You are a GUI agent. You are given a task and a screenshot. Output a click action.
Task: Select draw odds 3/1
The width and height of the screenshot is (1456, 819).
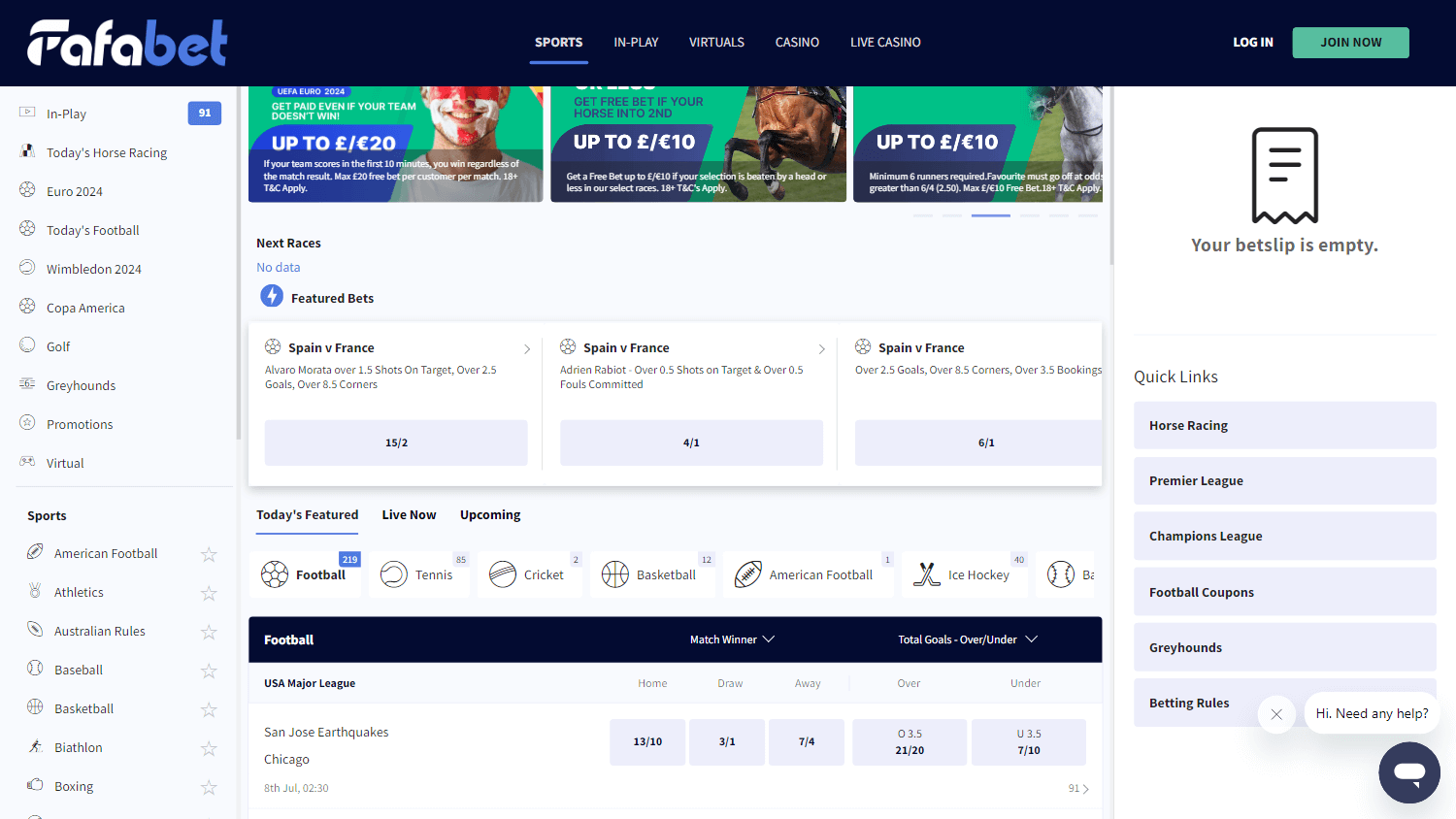tap(727, 742)
